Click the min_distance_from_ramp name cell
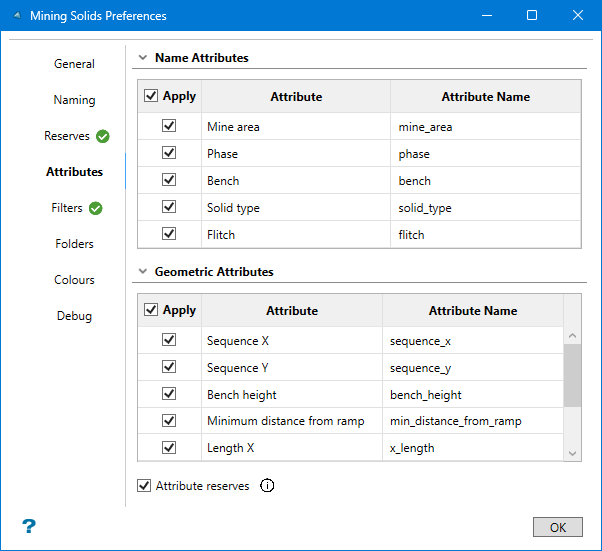This screenshot has width=602, height=551. click(472, 421)
